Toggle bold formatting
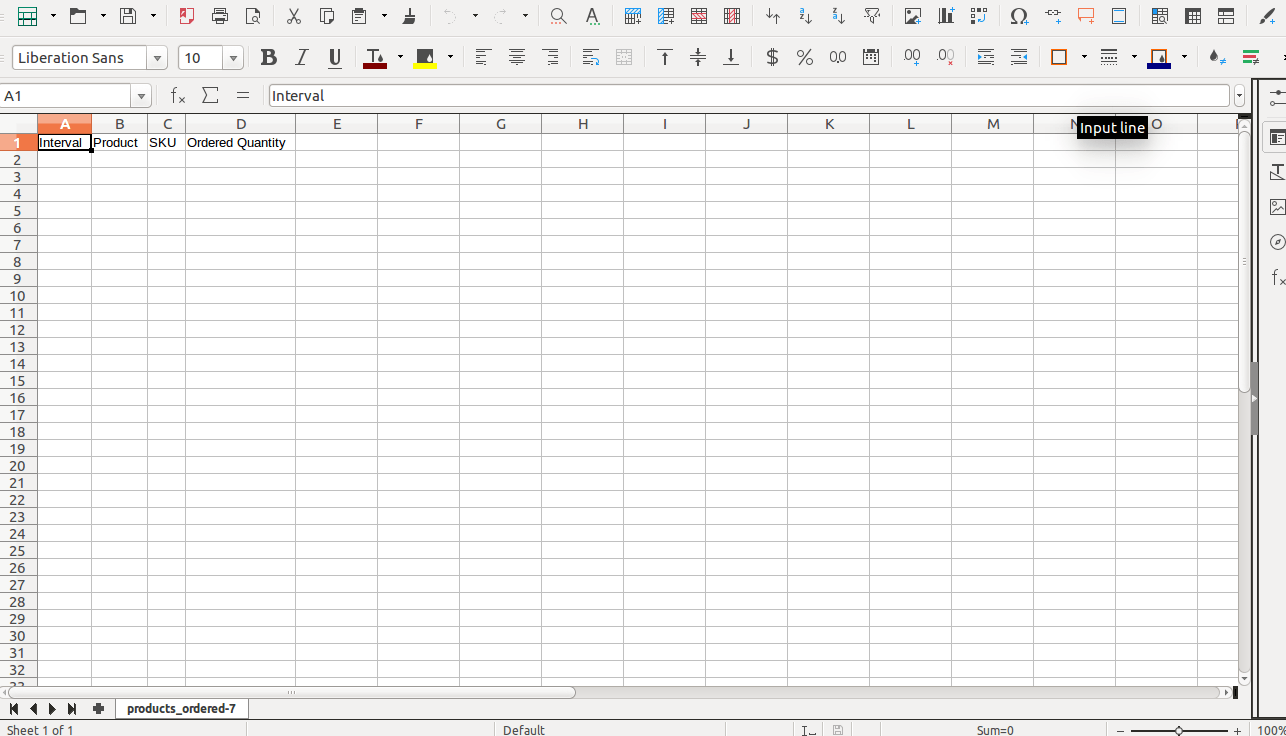Screen dimensions: 1286x736 [268, 58]
